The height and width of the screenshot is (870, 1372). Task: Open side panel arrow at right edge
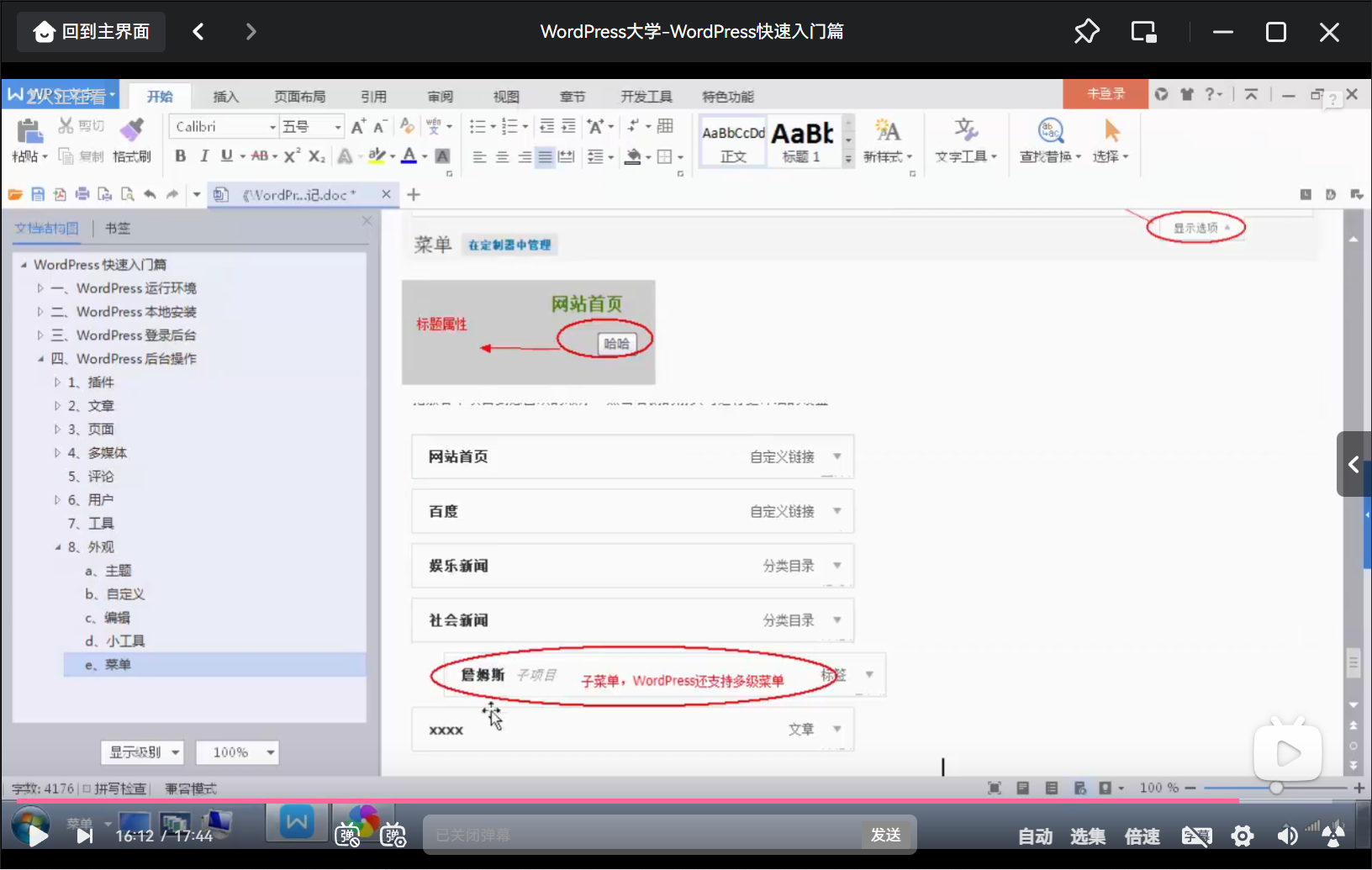click(x=1354, y=464)
